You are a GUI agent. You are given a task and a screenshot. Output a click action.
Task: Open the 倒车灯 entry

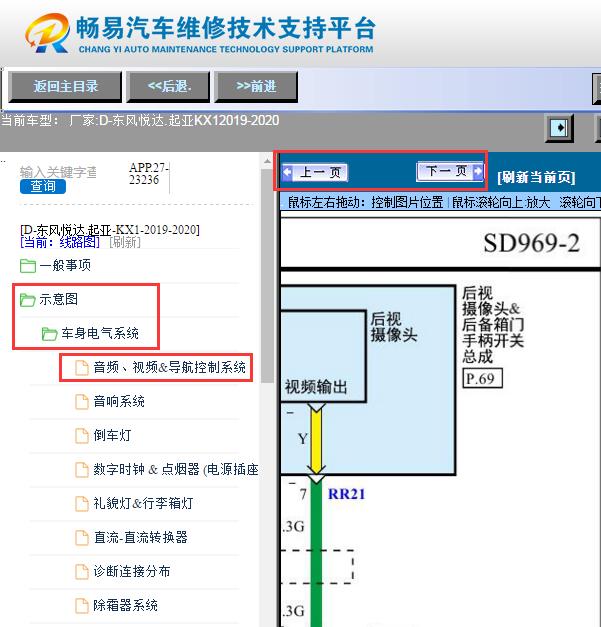coord(112,435)
